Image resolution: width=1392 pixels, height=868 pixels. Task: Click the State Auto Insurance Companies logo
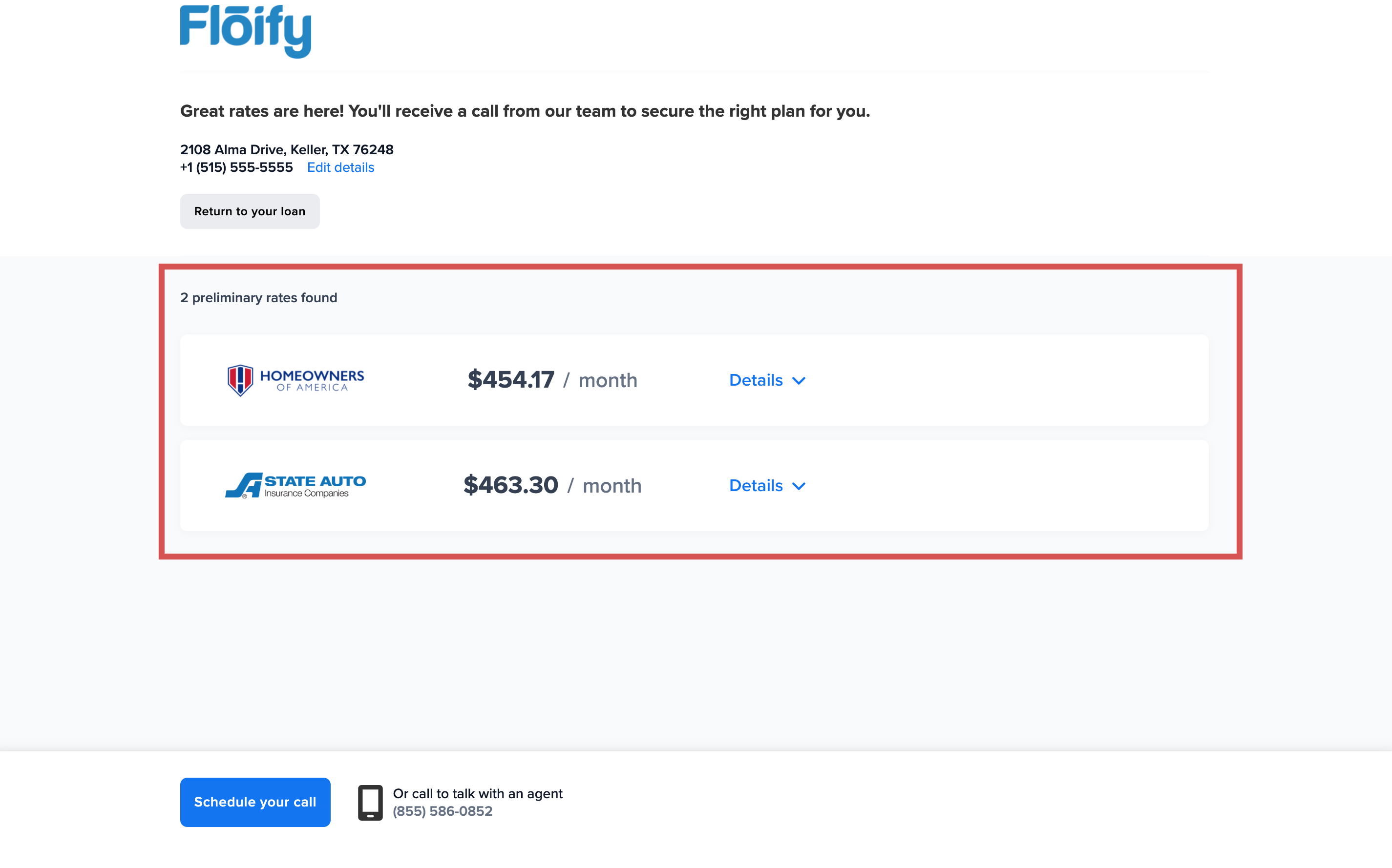pyautogui.click(x=295, y=486)
